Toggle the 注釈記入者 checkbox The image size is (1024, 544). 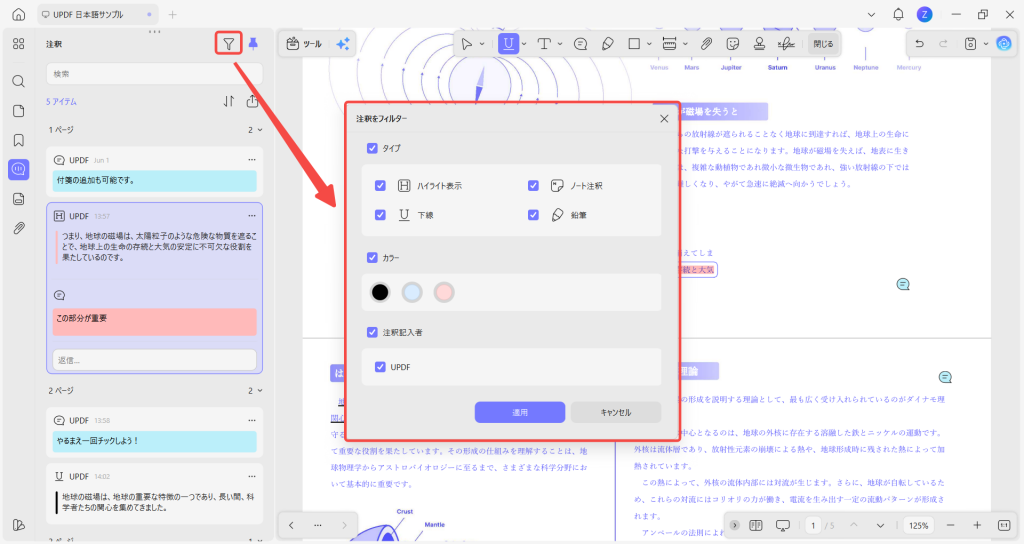pyautogui.click(x=372, y=332)
